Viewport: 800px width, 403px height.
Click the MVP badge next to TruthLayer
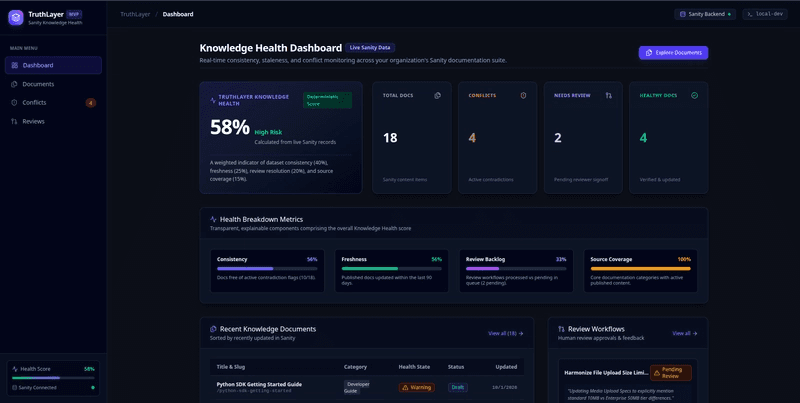(74, 14)
